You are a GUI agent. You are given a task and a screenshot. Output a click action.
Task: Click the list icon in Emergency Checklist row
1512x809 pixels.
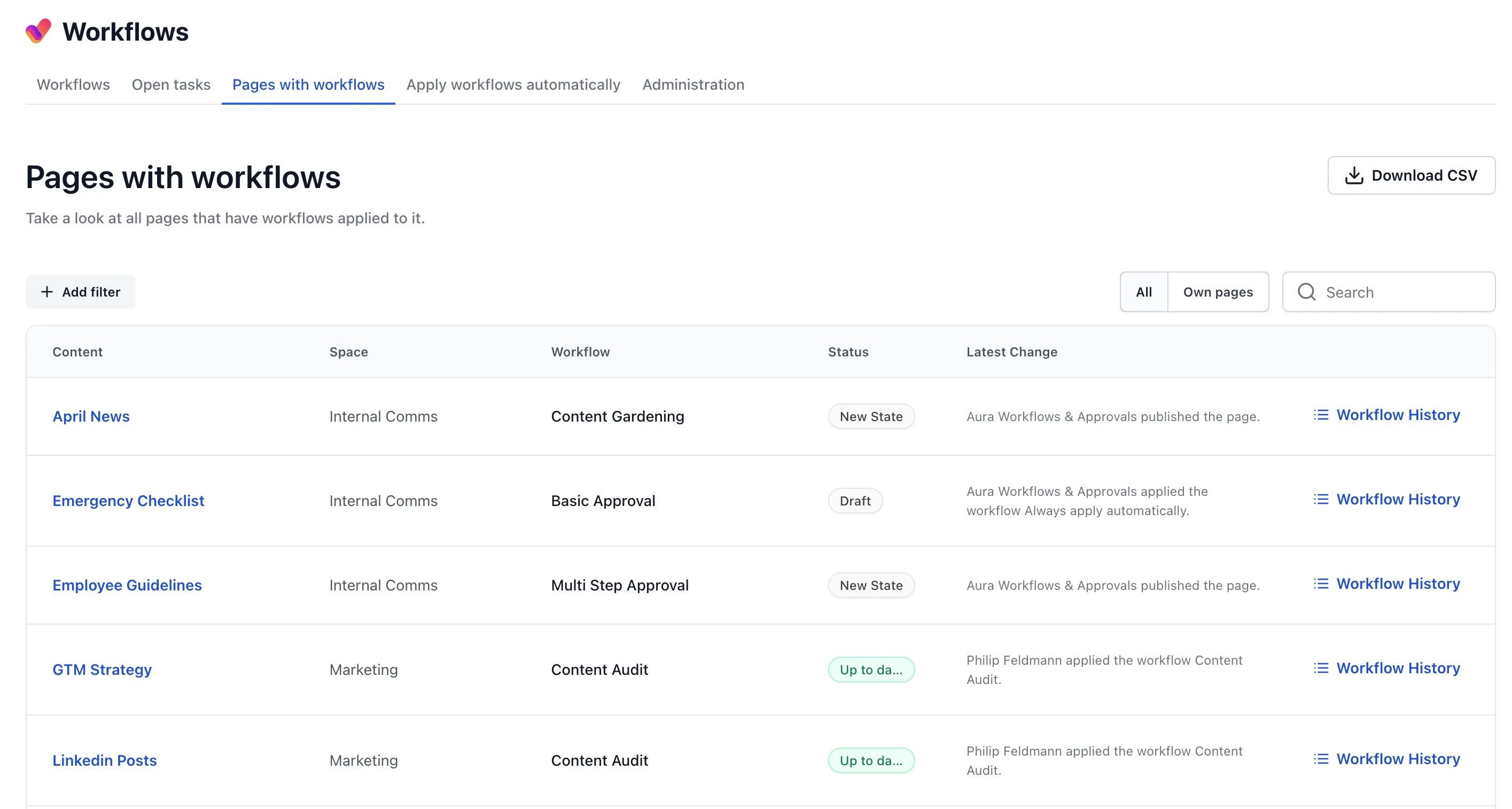coord(1321,500)
